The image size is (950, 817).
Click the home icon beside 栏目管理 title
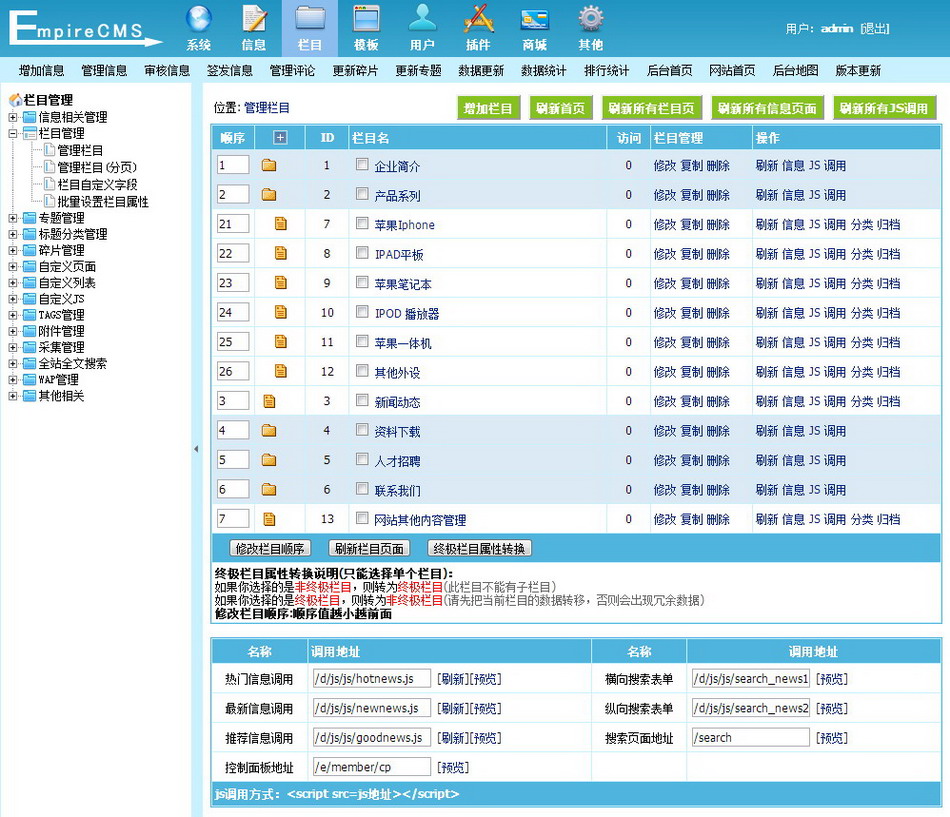coord(15,99)
